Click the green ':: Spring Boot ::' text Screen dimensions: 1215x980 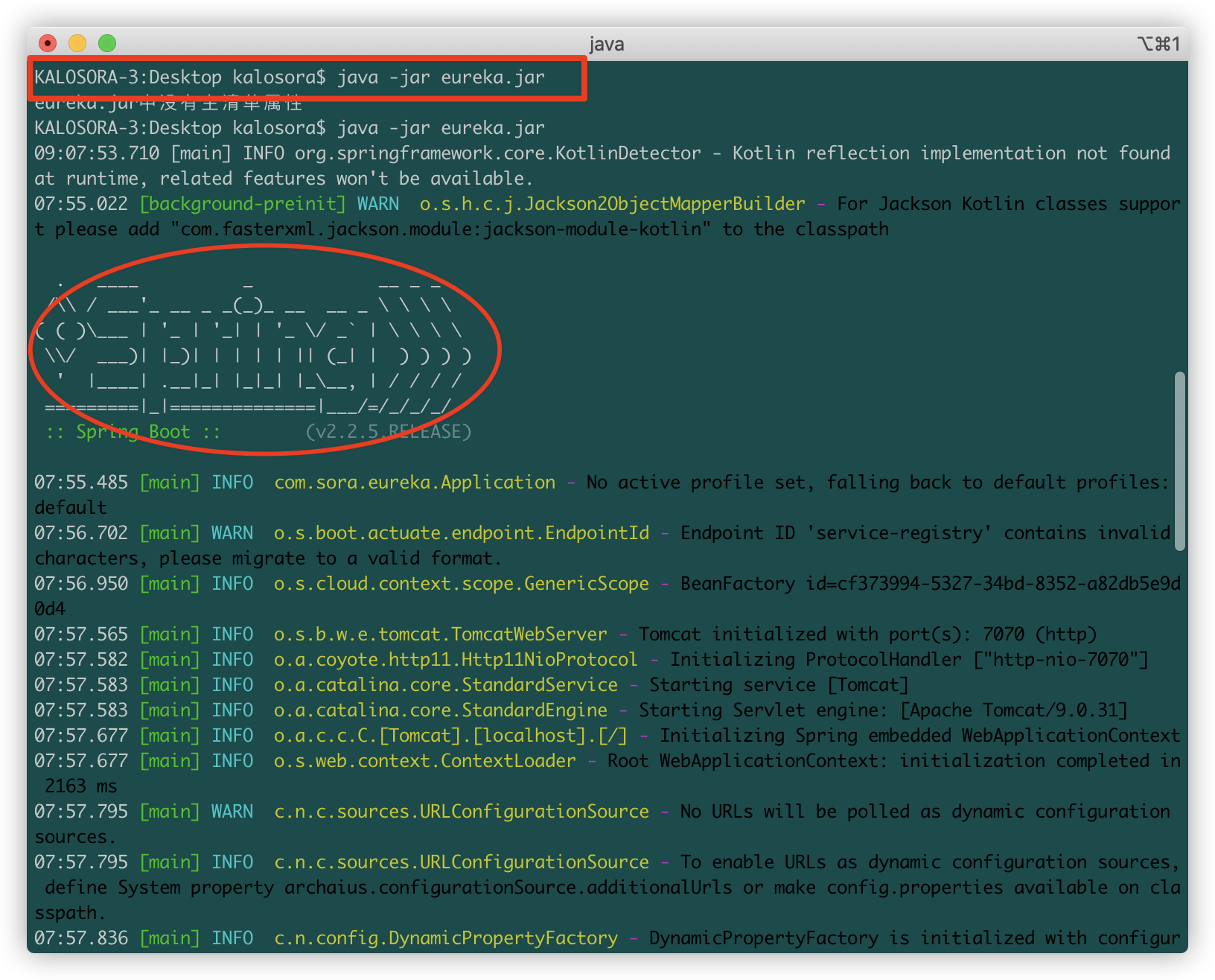click(x=133, y=432)
